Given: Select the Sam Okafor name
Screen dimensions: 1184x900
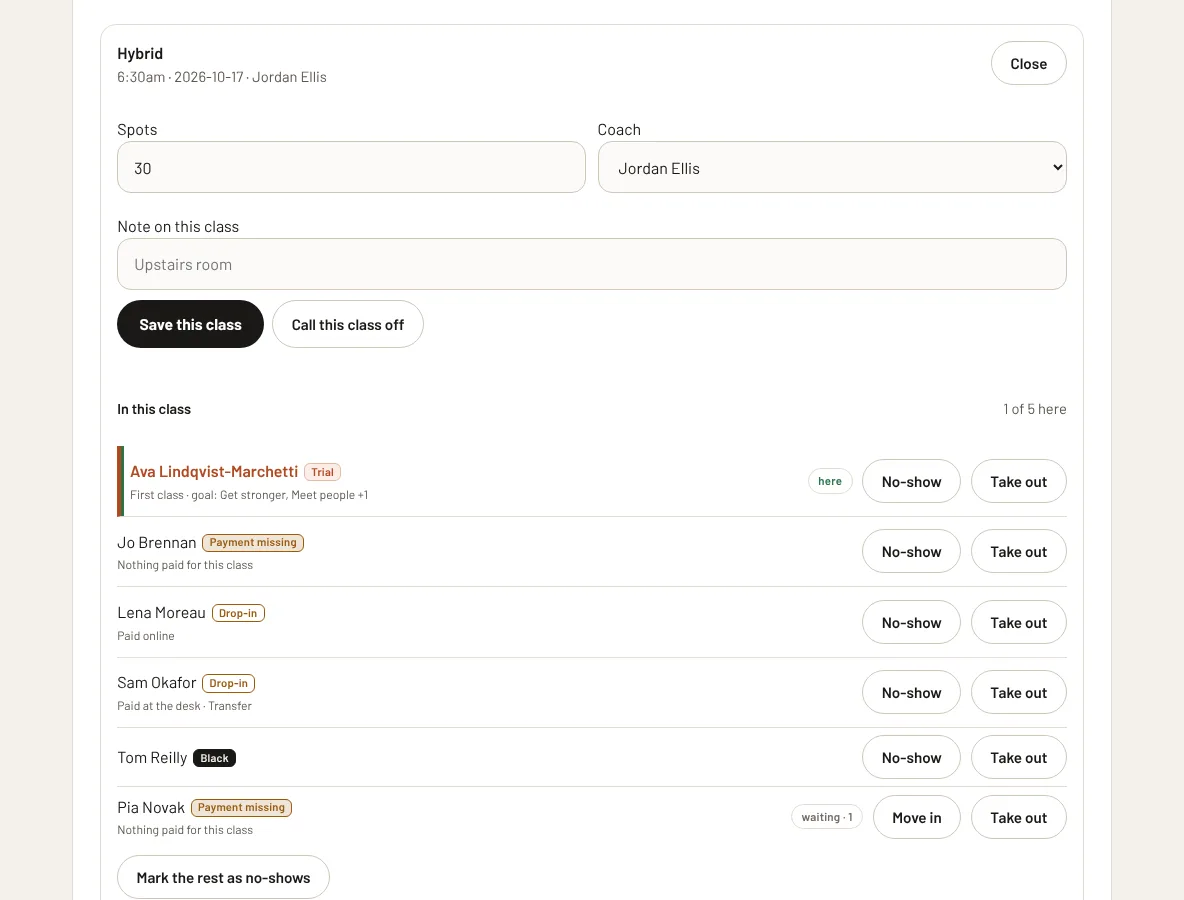Looking at the screenshot, I should pyautogui.click(x=156, y=683).
